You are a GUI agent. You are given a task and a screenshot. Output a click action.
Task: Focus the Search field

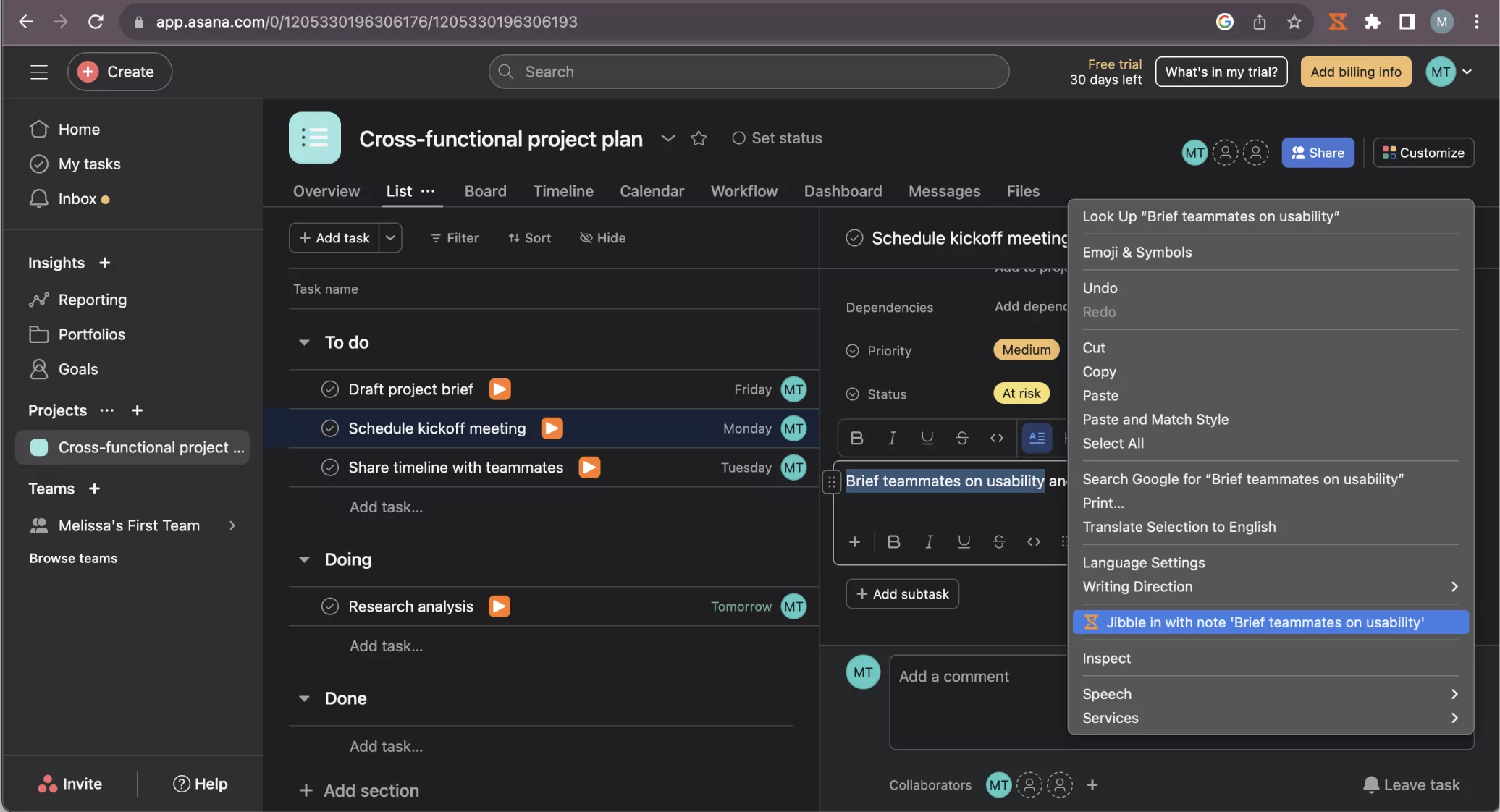749,72
